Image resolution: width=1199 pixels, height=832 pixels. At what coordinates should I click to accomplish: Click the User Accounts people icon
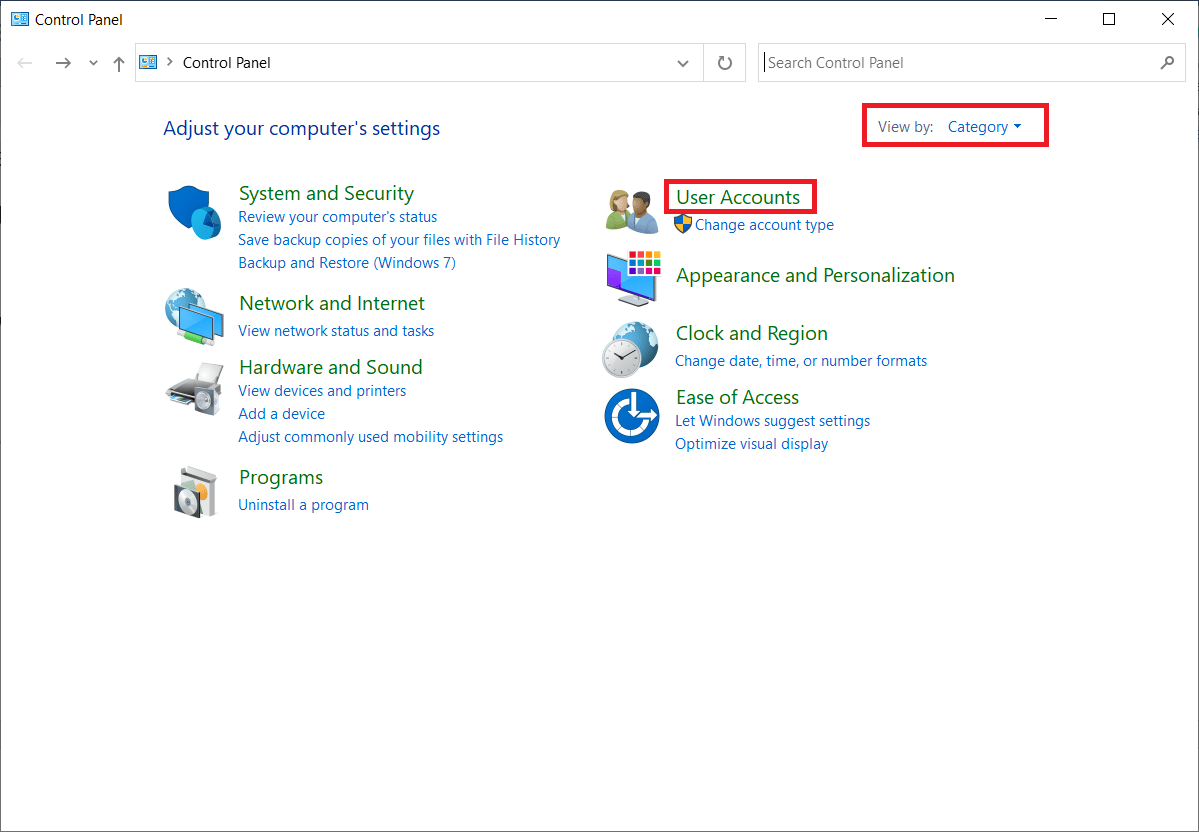tap(632, 210)
